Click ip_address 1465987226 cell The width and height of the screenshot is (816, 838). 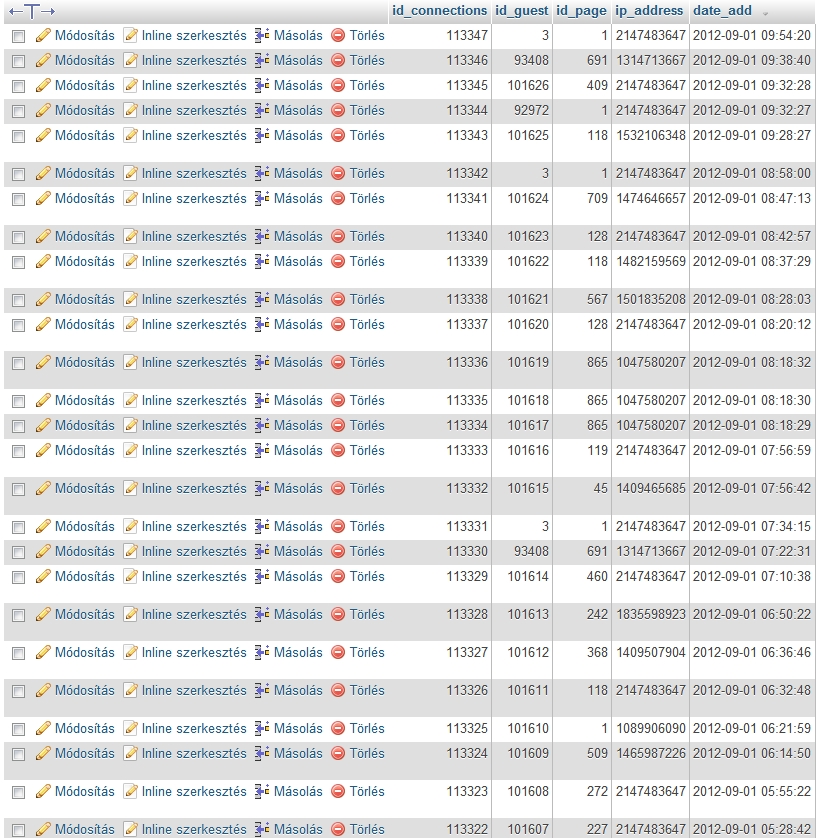[650, 754]
